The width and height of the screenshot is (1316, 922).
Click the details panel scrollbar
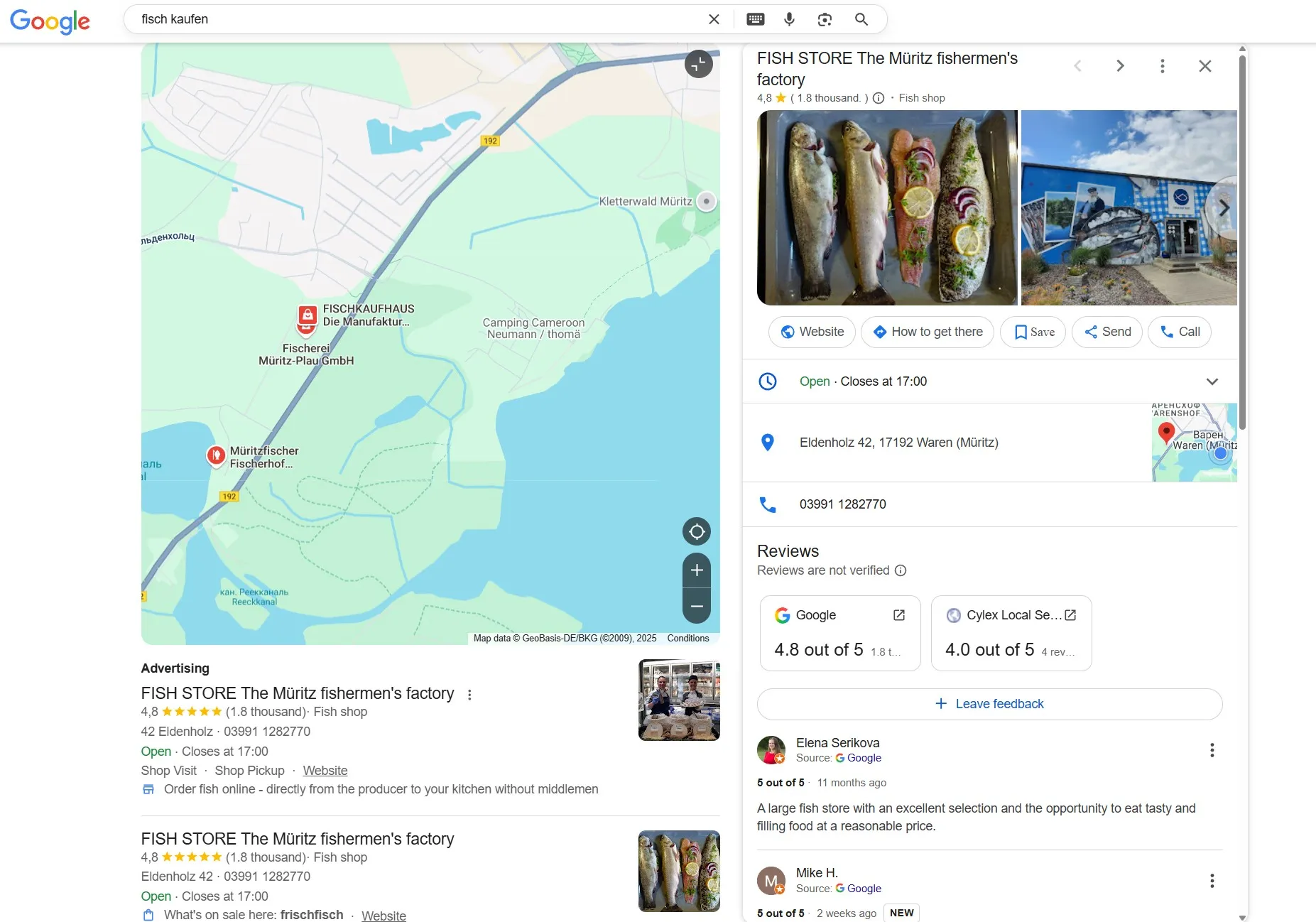(1242, 242)
